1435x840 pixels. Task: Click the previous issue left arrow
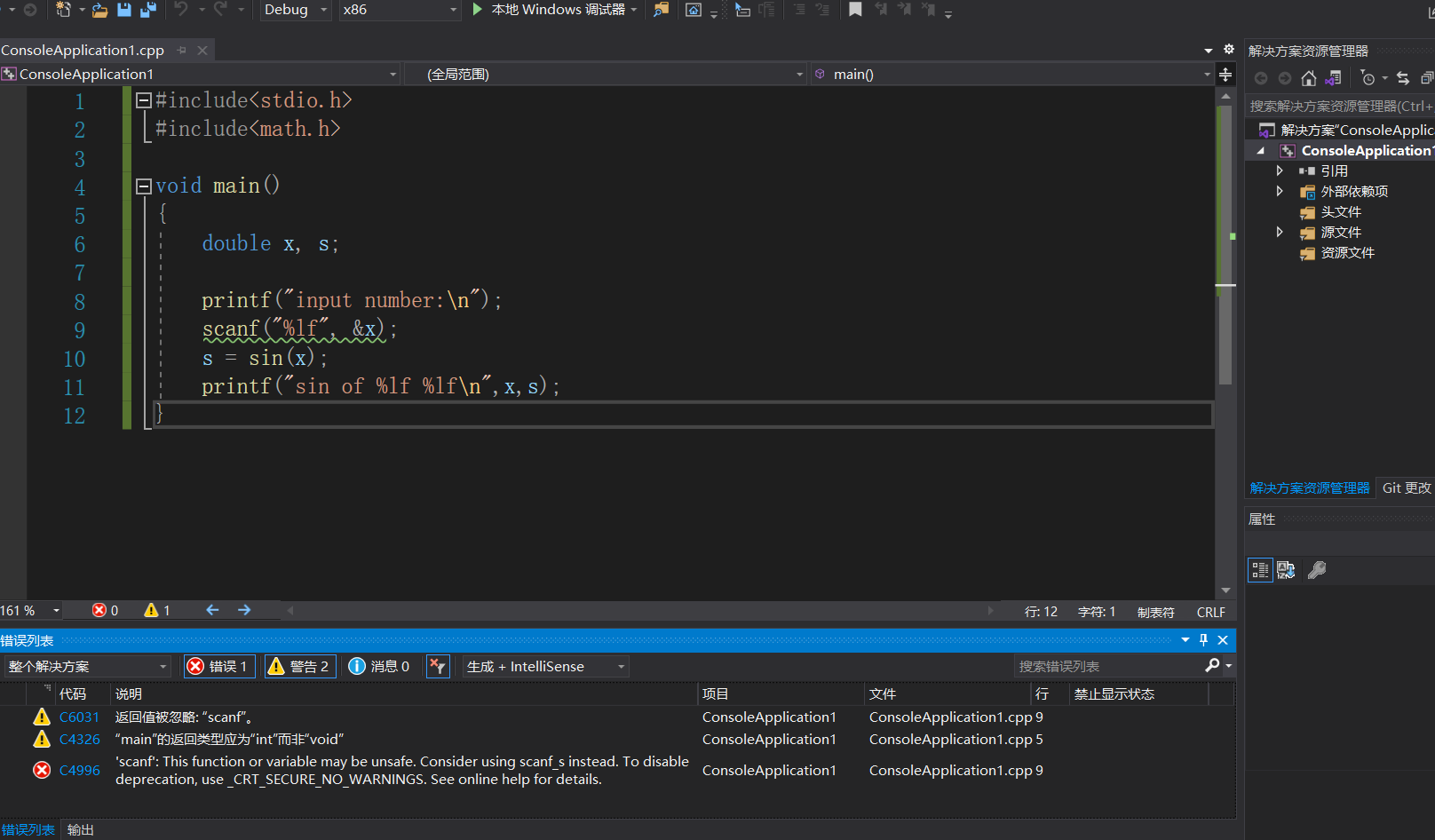click(x=212, y=610)
